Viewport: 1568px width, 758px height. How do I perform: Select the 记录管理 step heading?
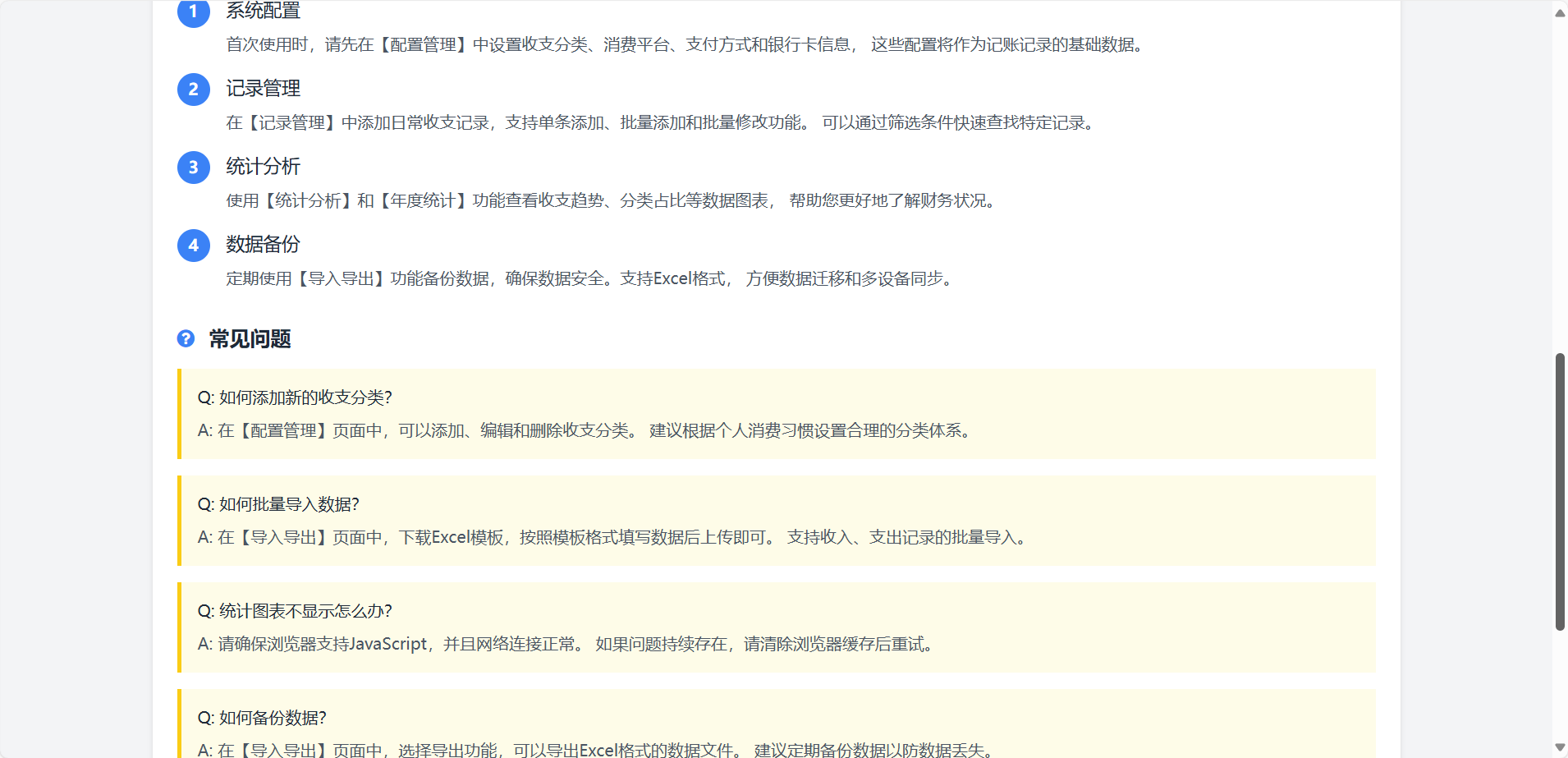click(x=264, y=89)
